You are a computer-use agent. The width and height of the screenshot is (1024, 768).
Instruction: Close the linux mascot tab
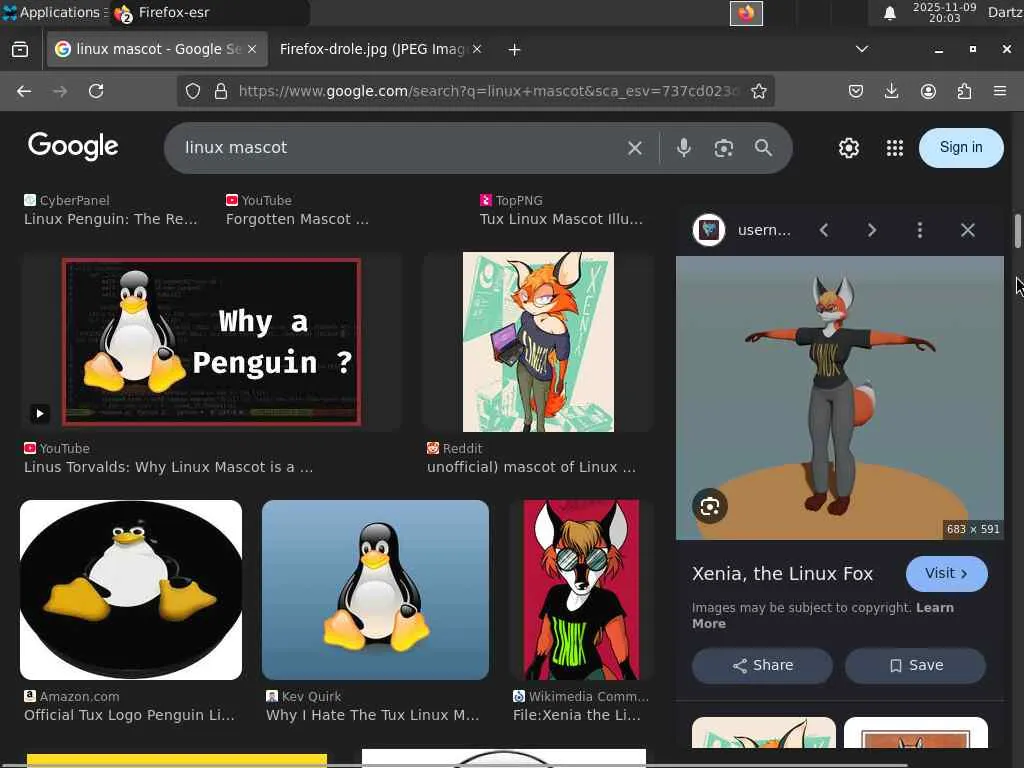[252, 49]
